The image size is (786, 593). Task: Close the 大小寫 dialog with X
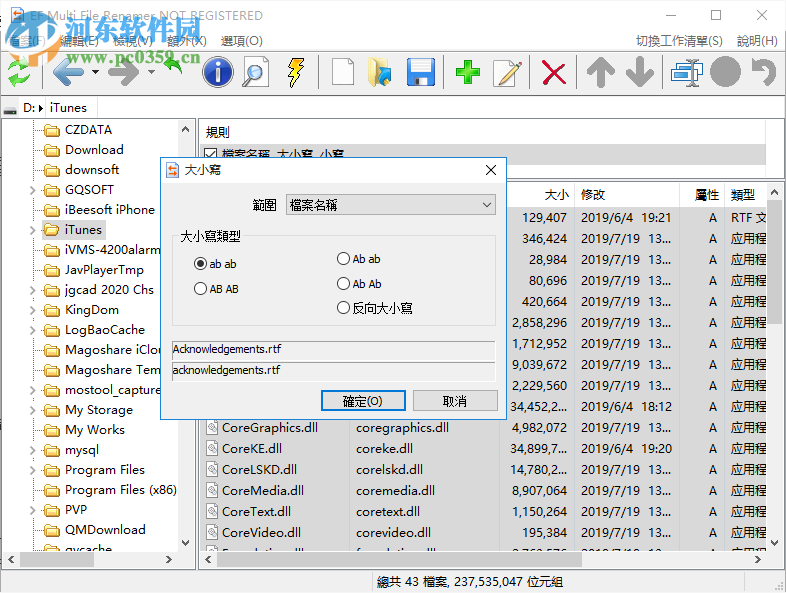coord(491,170)
